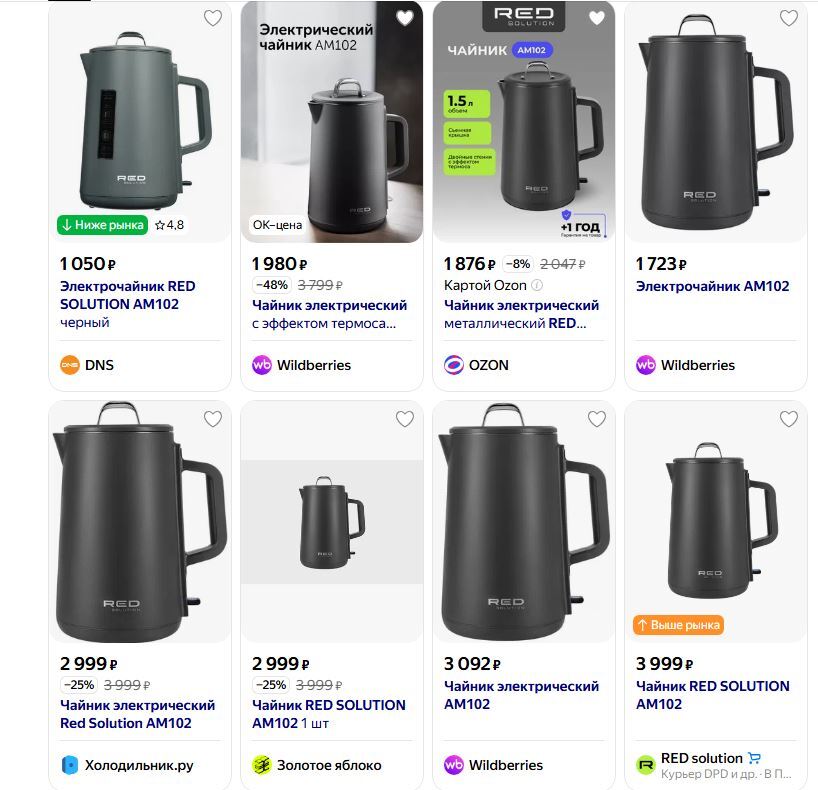Toggle favorite heart on OZON kettle card

[597, 18]
